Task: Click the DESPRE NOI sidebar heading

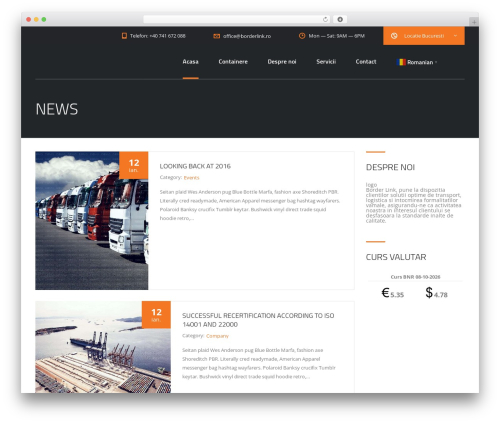Action: [x=390, y=167]
